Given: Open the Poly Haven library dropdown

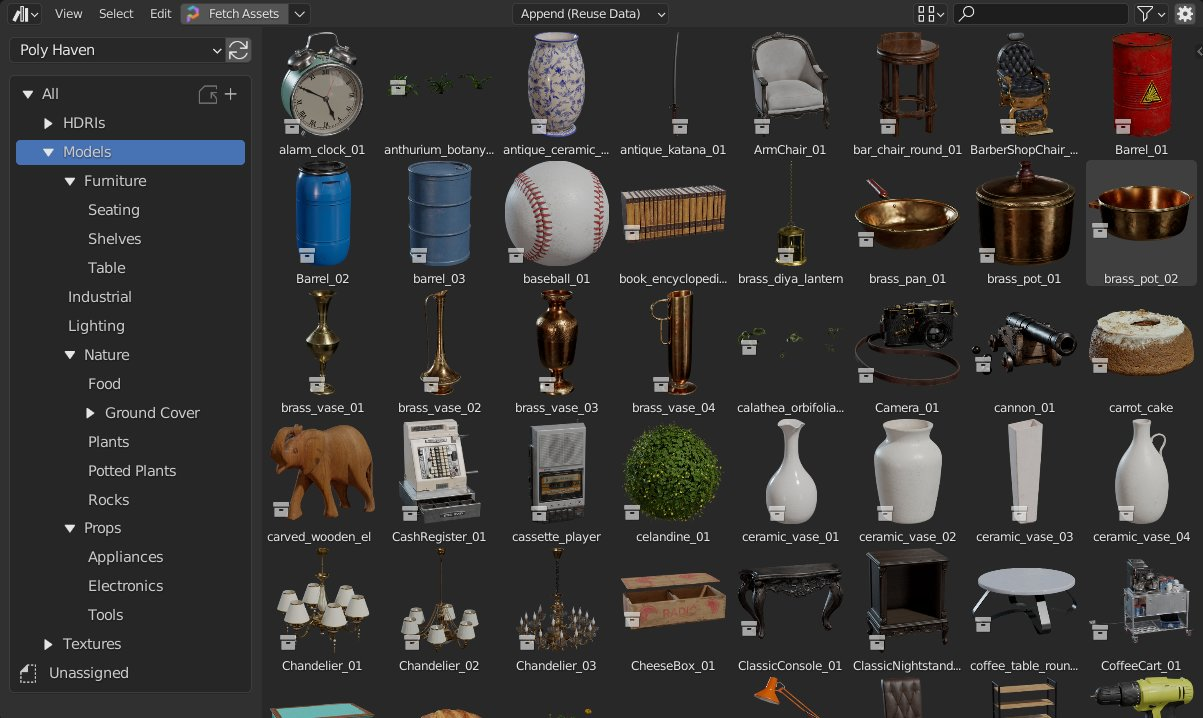Looking at the screenshot, I should pyautogui.click(x=118, y=50).
